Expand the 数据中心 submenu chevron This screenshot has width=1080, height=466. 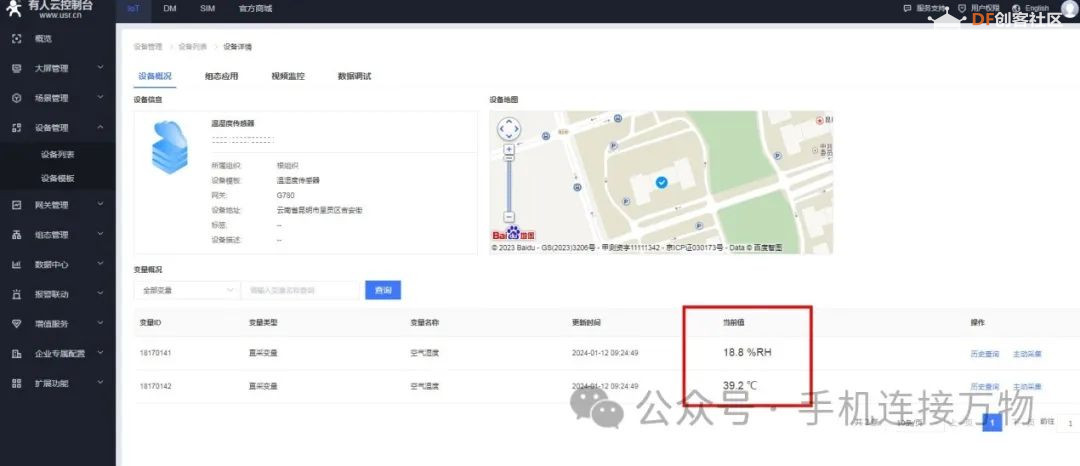(x=101, y=264)
